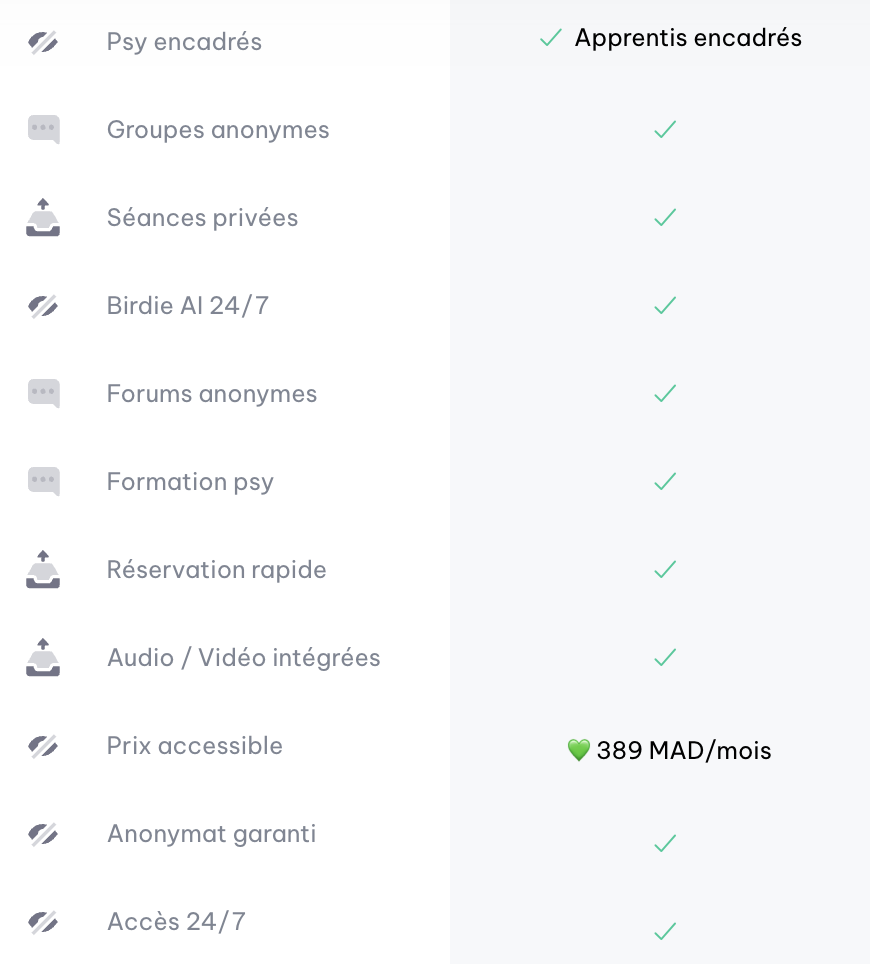Click the inbox icon beside Séances privées
Image resolution: width=870 pixels, height=964 pixels.
[43, 218]
